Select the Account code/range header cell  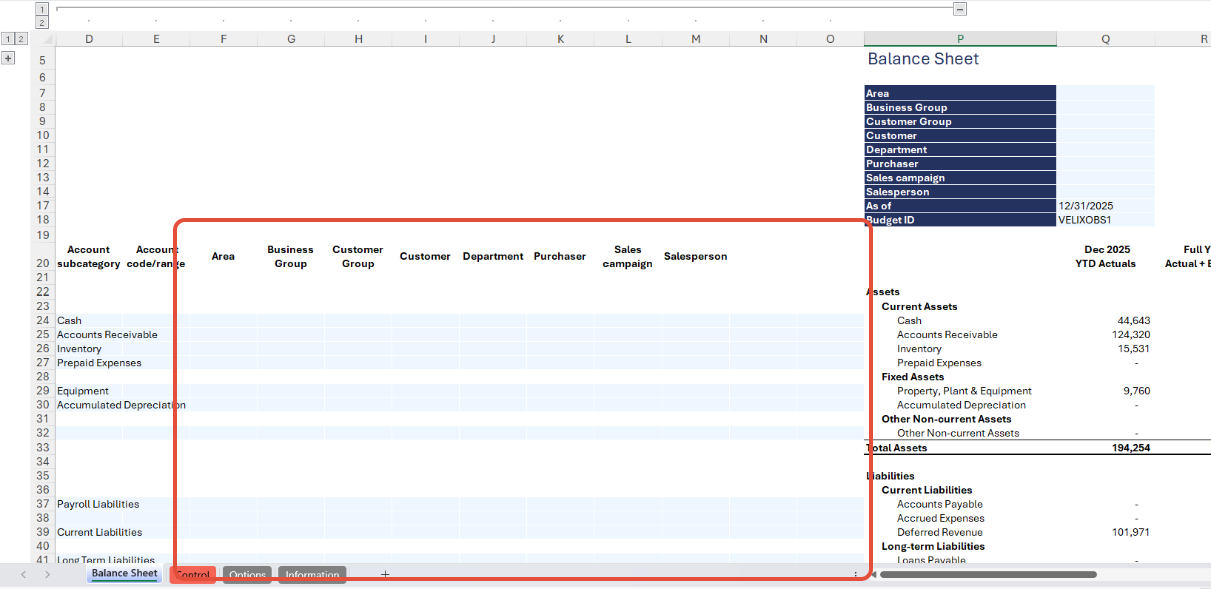156,257
